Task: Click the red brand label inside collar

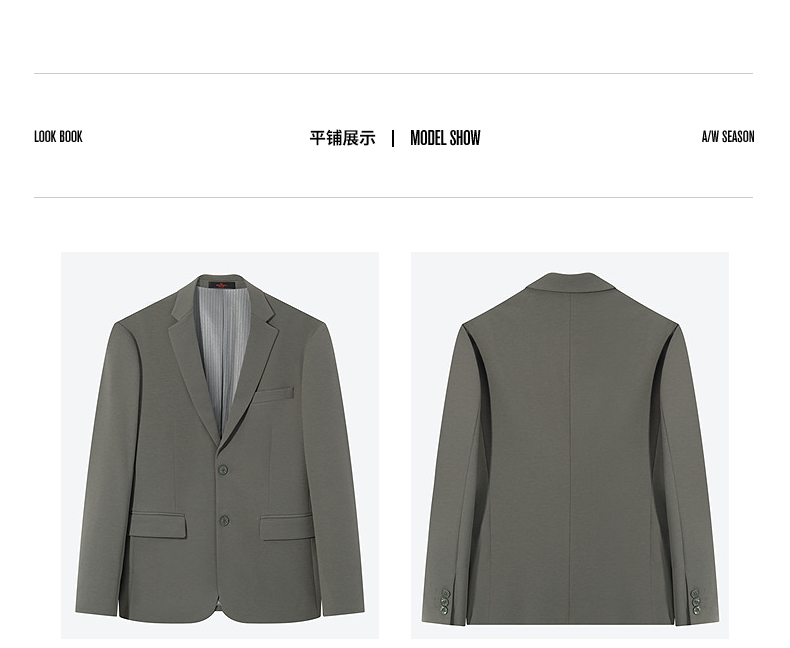Action: 222,285
